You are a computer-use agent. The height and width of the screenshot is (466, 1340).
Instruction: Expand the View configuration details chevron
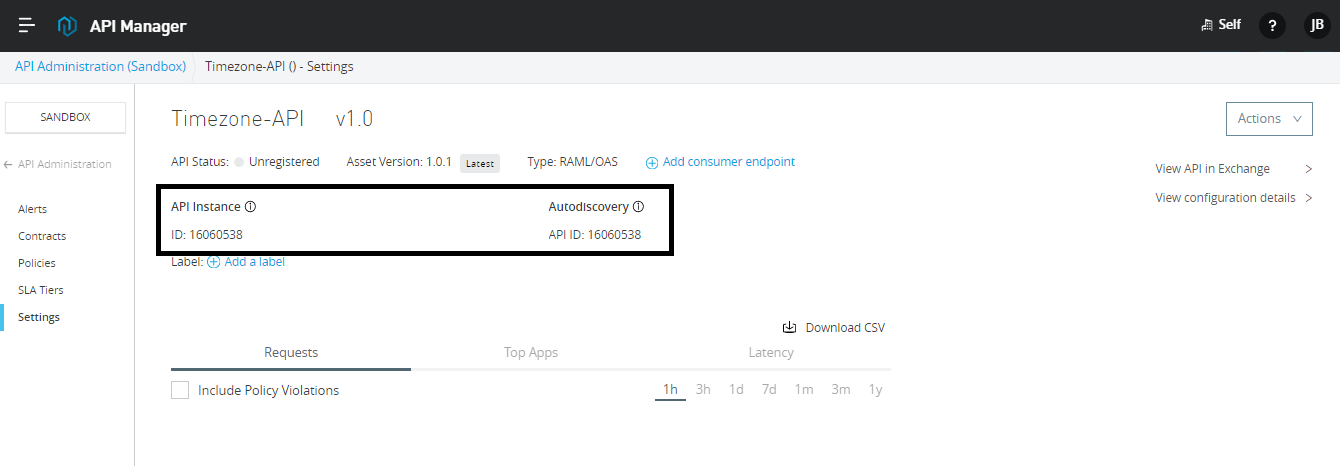[x=1309, y=198]
